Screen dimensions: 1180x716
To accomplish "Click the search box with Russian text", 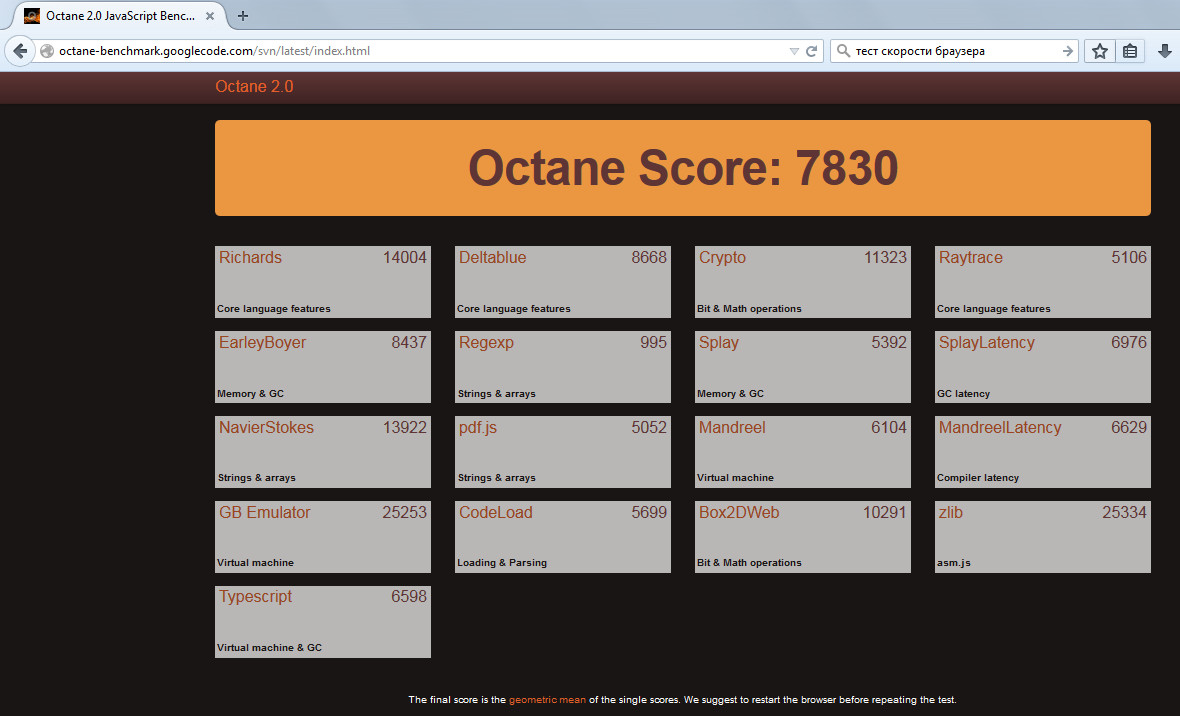I will tap(956, 51).
